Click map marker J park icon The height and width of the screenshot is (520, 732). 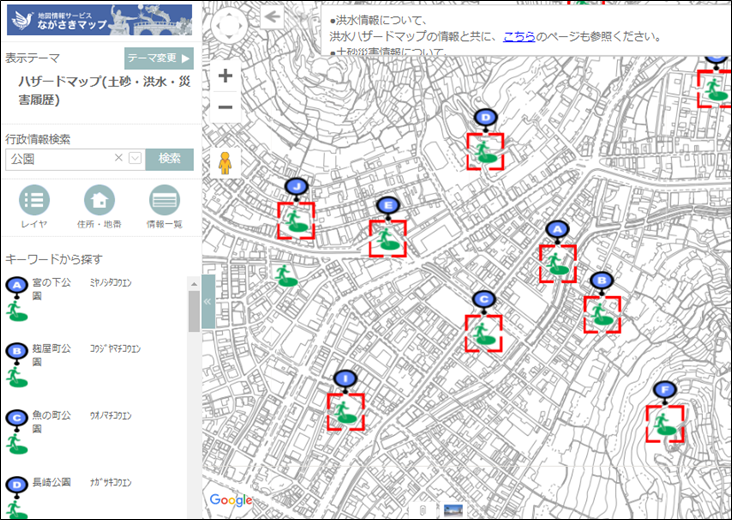point(295,220)
